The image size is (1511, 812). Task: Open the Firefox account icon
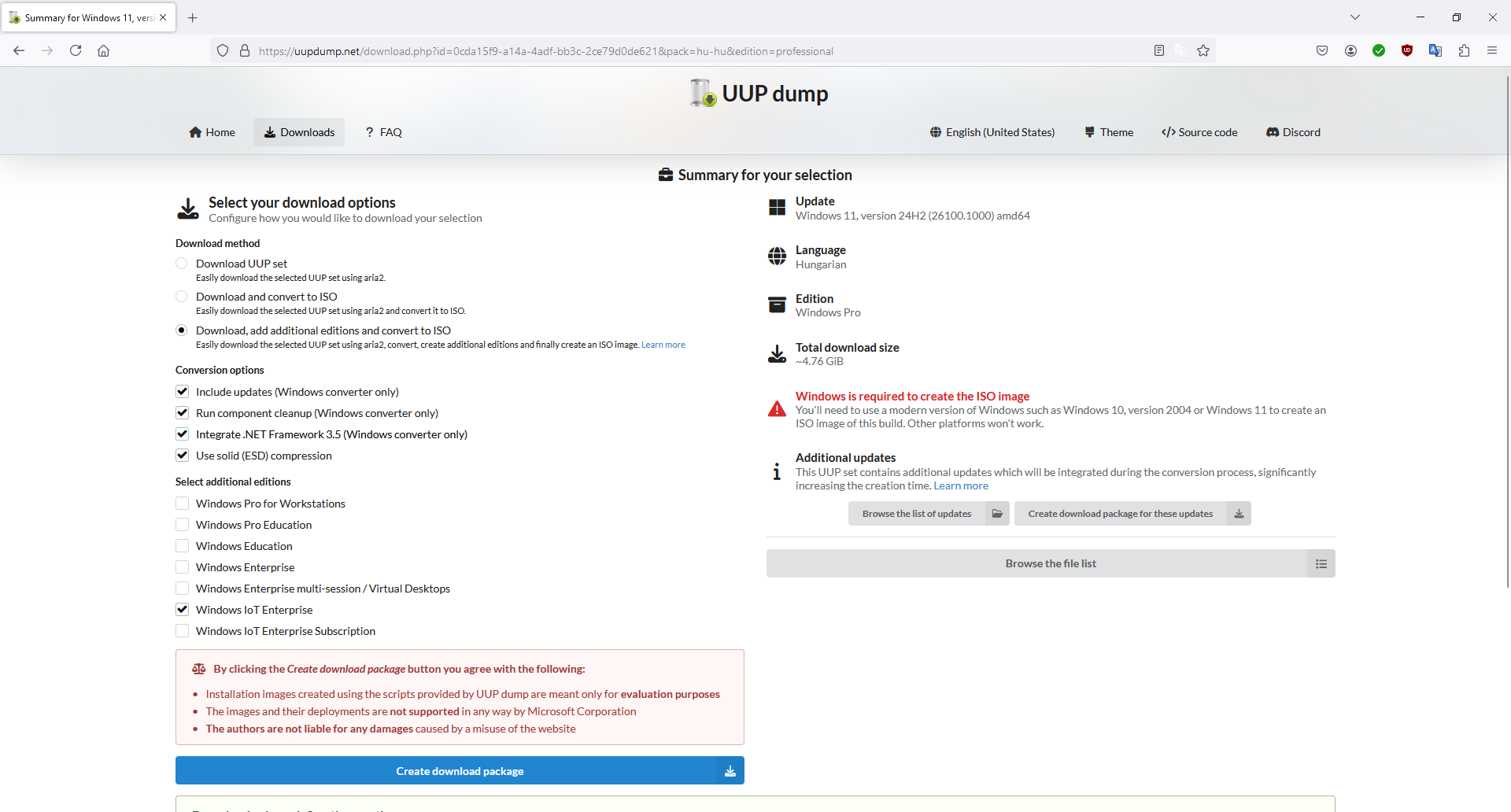pos(1350,50)
